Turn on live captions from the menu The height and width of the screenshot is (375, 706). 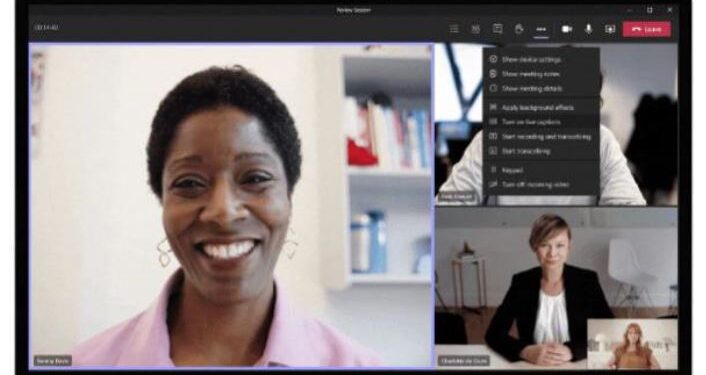point(541,122)
